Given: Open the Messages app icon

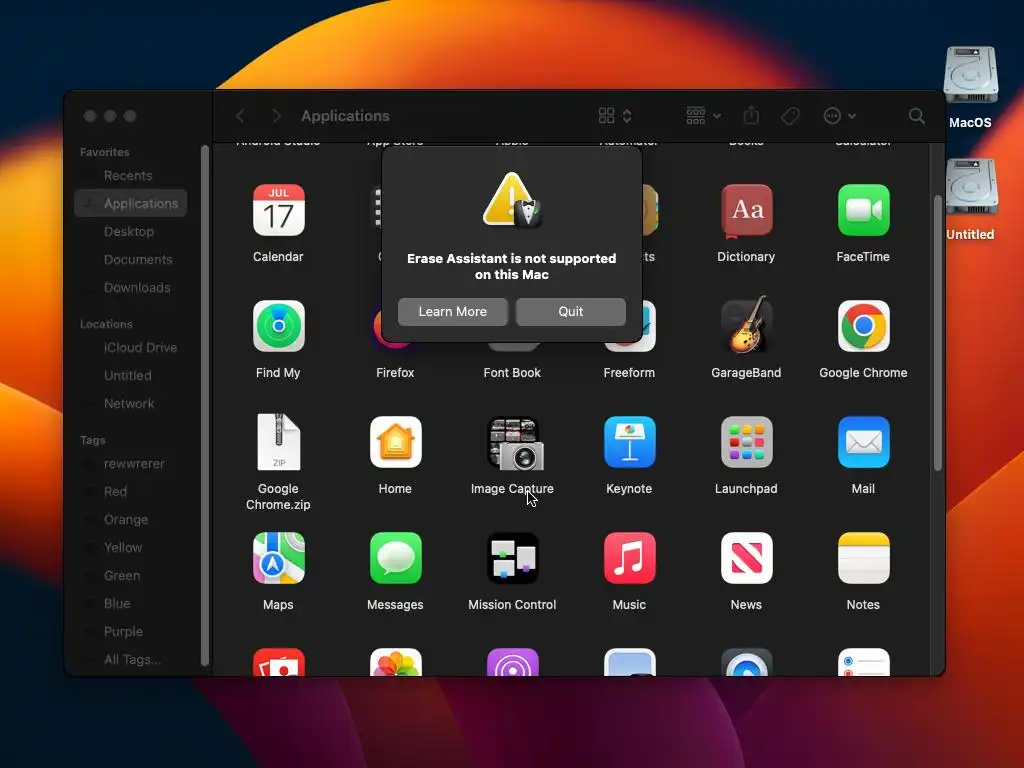Looking at the screenshot, I should (x=395, y=558).
